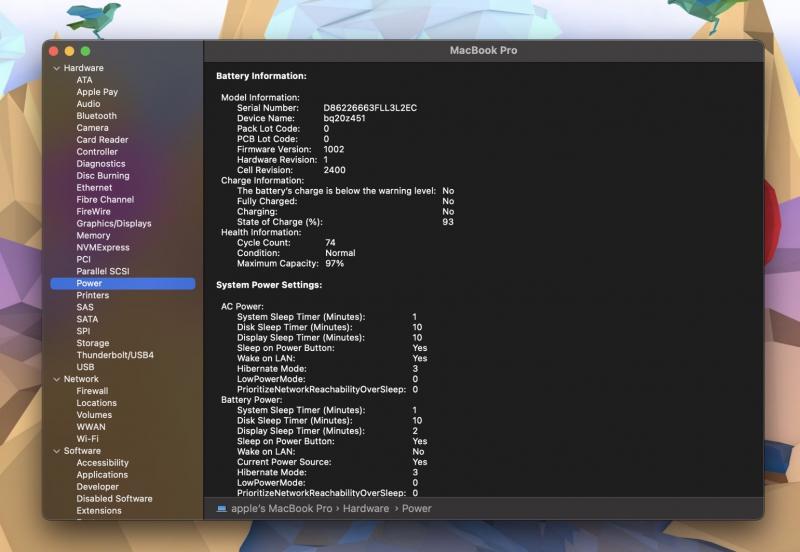Click the laptop icon in the path bar

pos(221,509)
